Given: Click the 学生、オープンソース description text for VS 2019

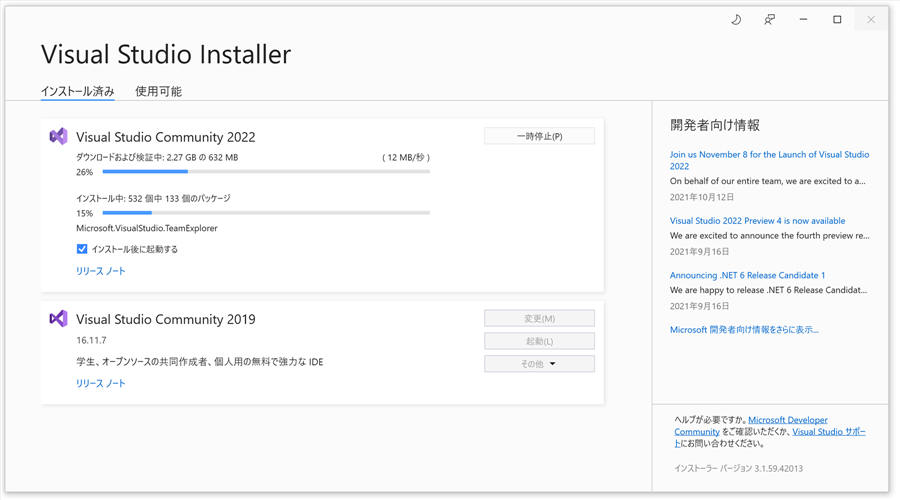Looking at the screenshot, I should (x=200, y=362).
